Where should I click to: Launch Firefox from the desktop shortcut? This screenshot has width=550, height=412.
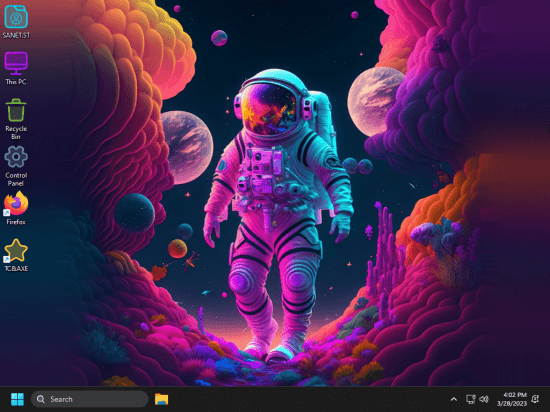(16, 208)
